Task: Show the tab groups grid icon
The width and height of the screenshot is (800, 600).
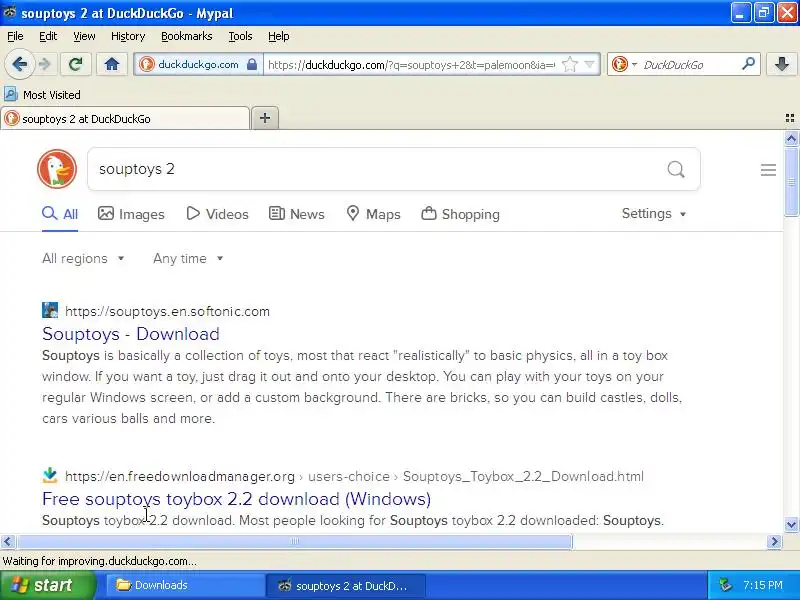Action: tap(790, 118)
